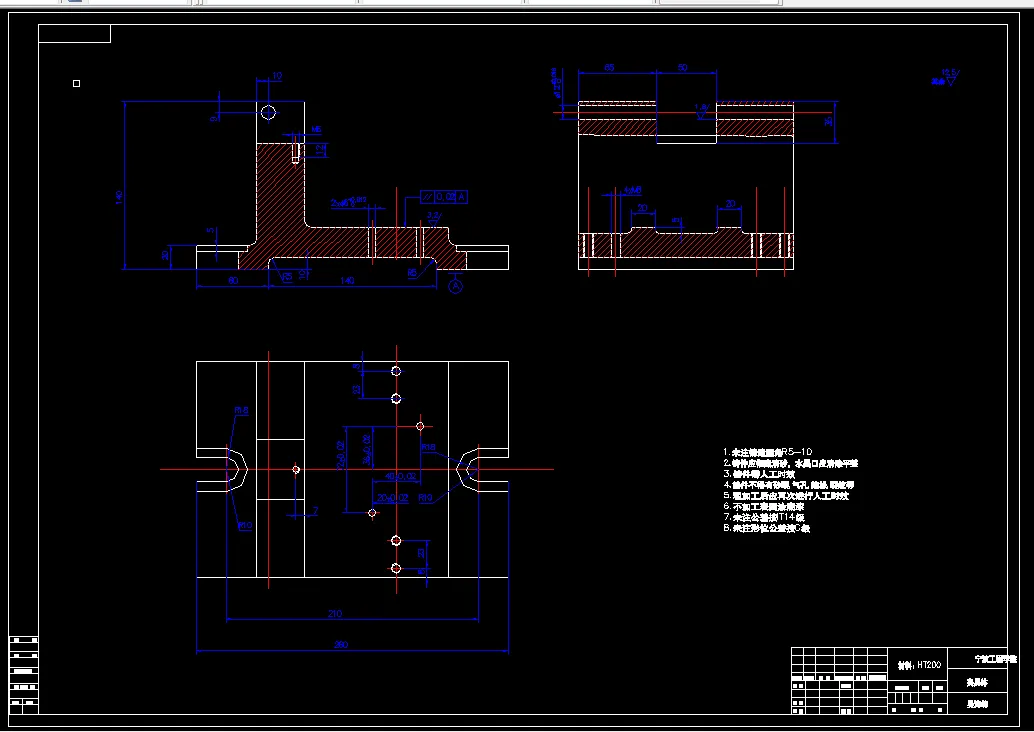The height and width of the screenshot is (732, 1034).
Task: Click the 2xØ6 hole tolerance callout in front view
Action: click(x=349, y=202)
